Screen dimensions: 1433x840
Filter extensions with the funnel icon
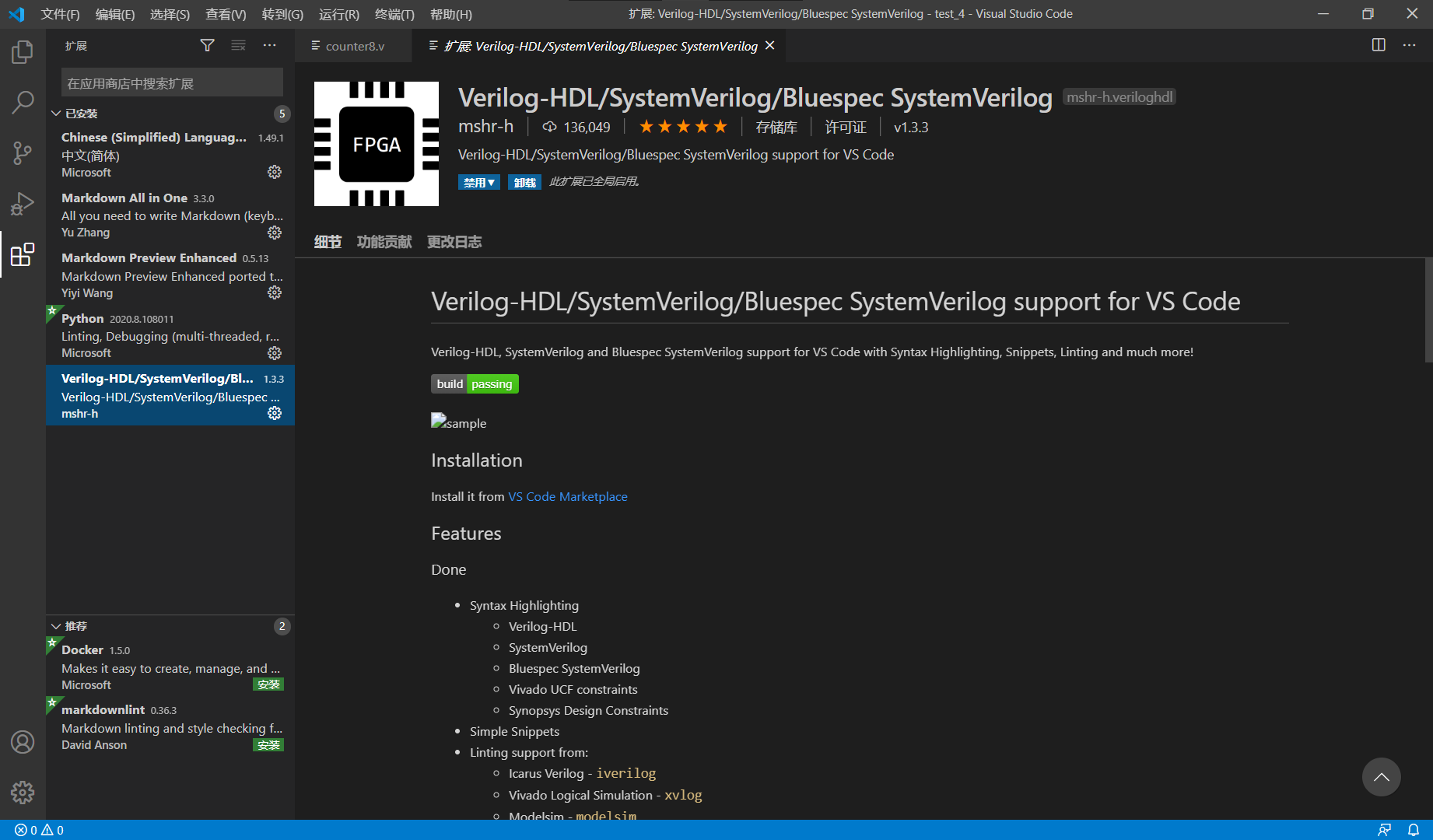(x=207, y=46)
